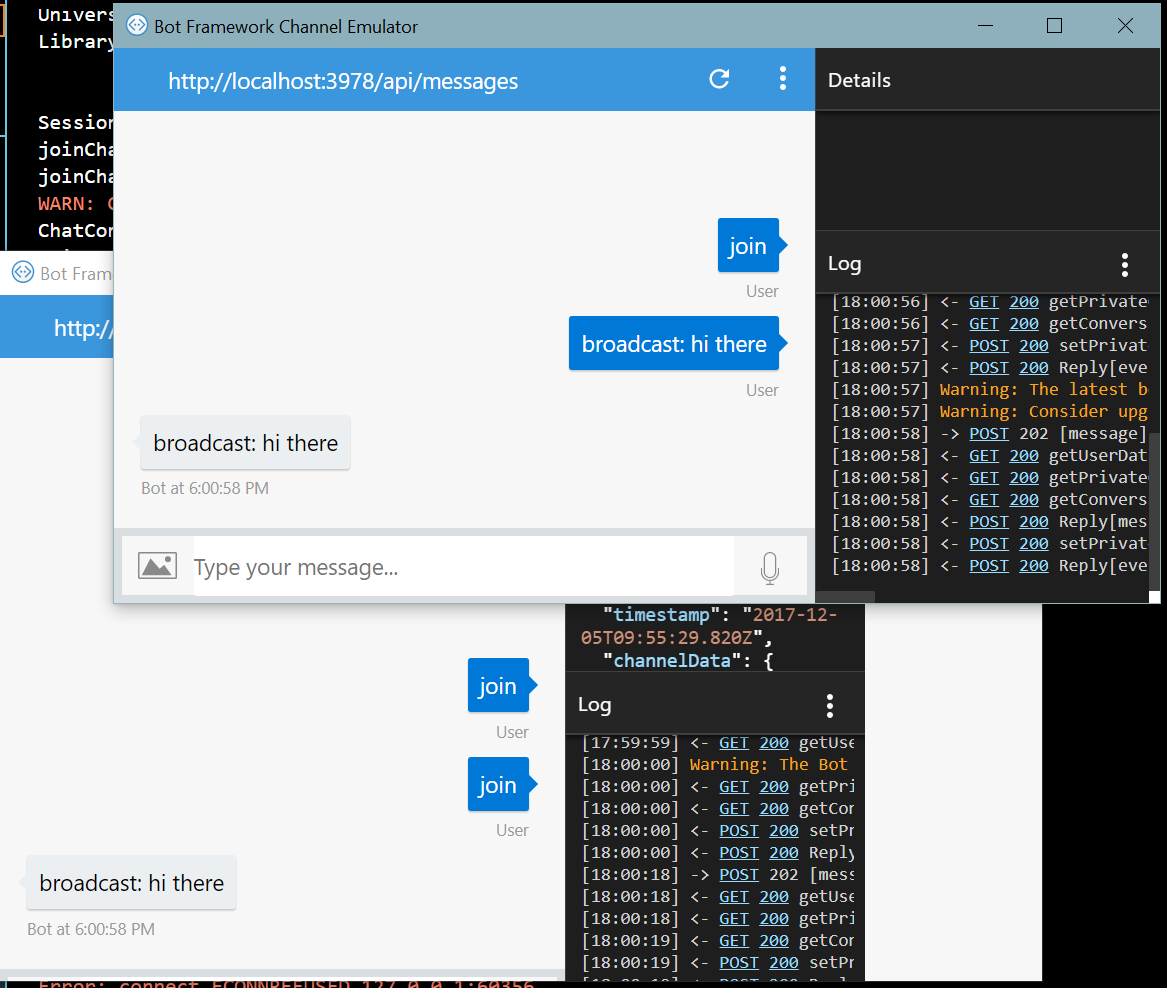Click the upload image icon
The image size is (1167, 988).
[157, 567]
